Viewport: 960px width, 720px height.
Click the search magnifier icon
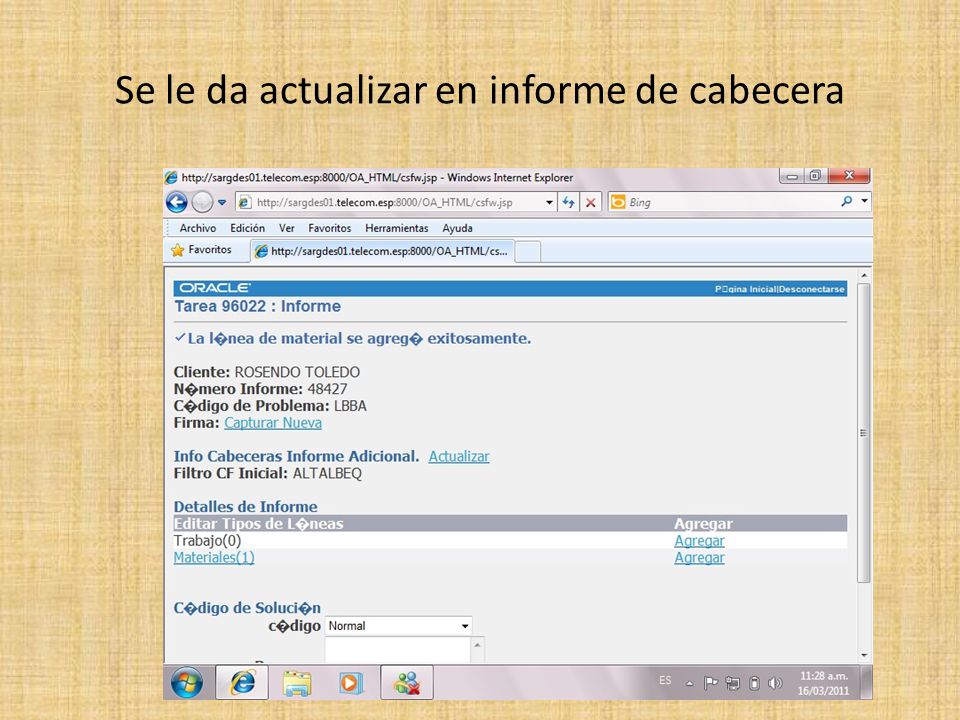[847, 201]
